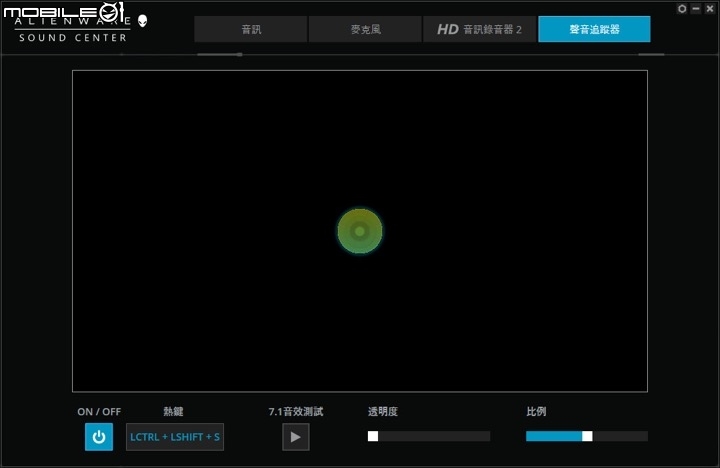The height and width of the screenshot is (468, 720).
Task: Click the 比例 scale slider handle
Action: (587, 436)
